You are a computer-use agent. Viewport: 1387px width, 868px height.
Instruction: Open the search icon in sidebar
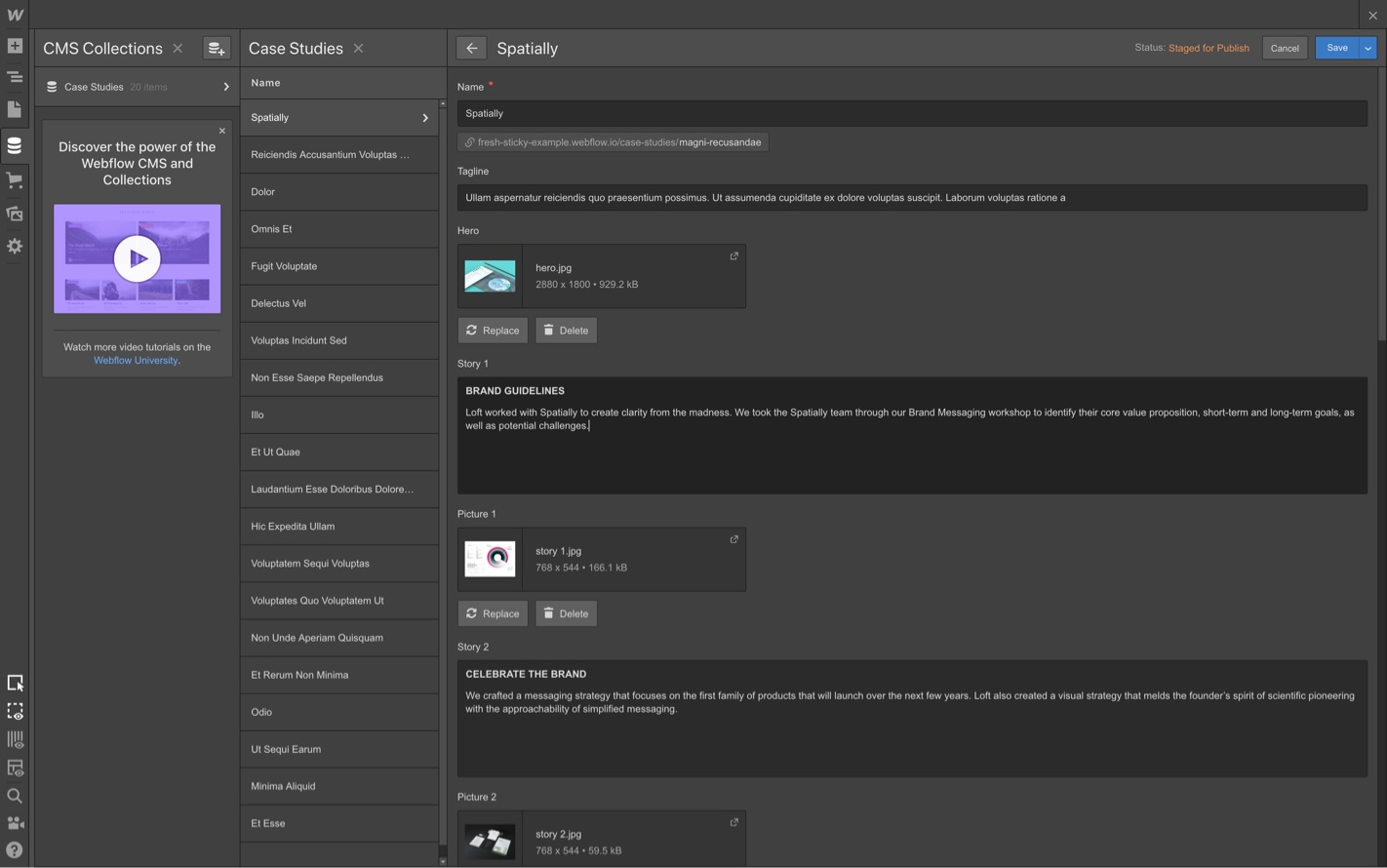click(x=15, y=796)
